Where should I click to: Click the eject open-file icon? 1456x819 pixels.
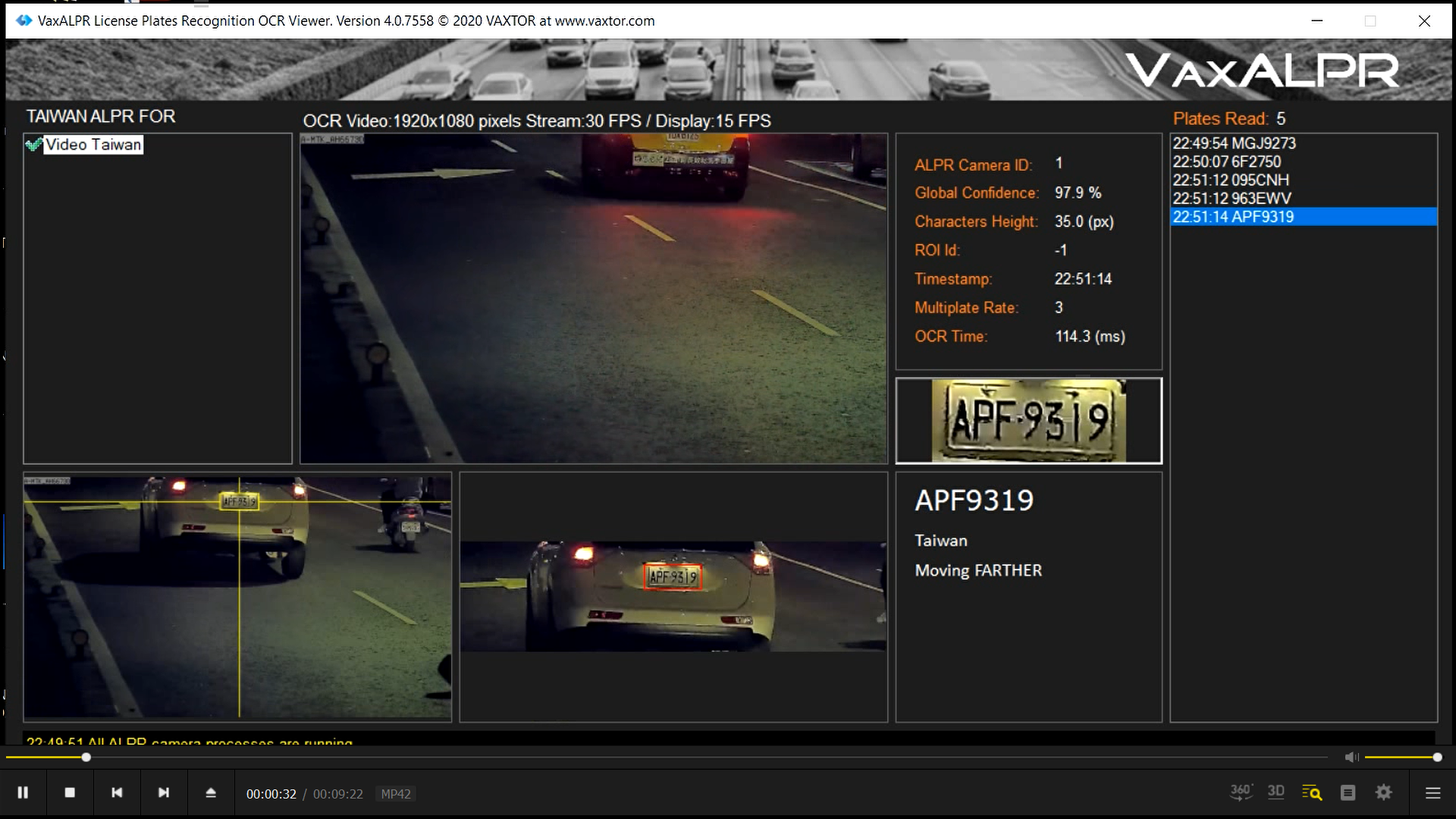coord(211,792)
